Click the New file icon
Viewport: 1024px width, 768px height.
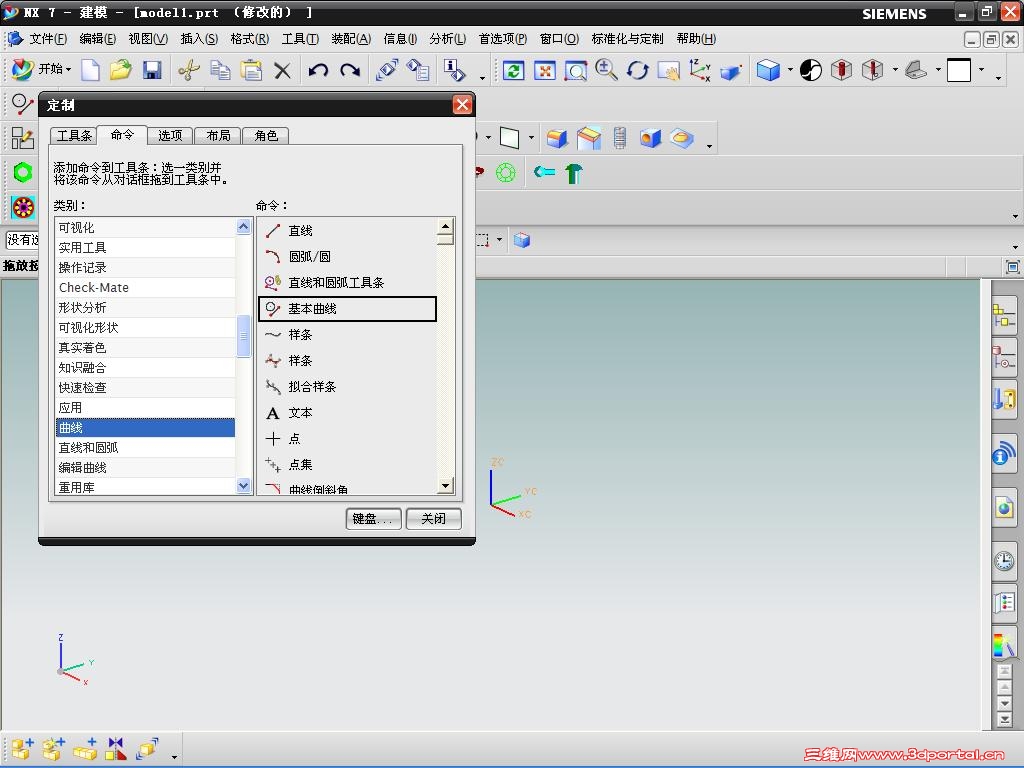tap(90, 70)
